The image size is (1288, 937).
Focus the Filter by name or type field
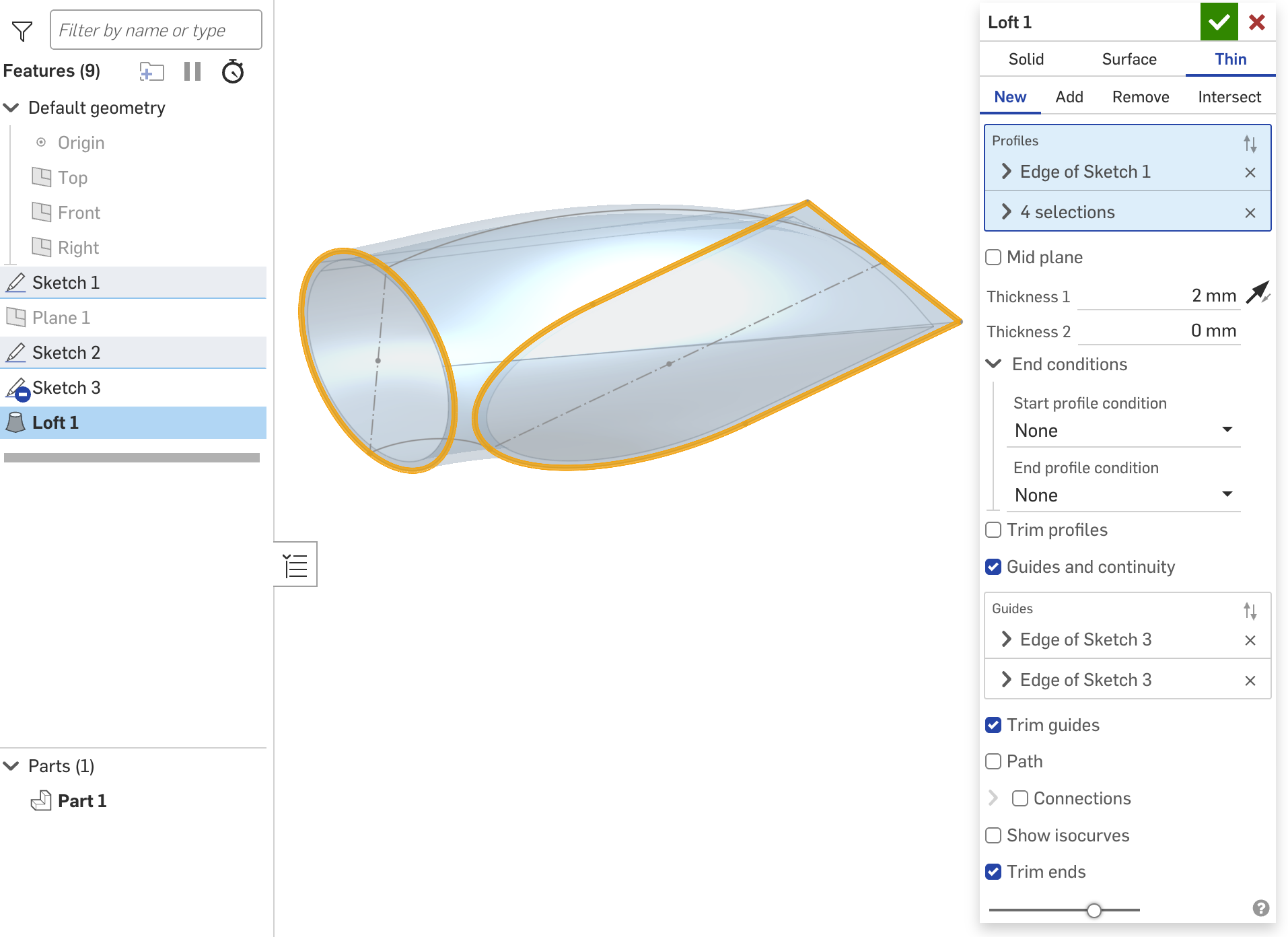click(156, 30)
